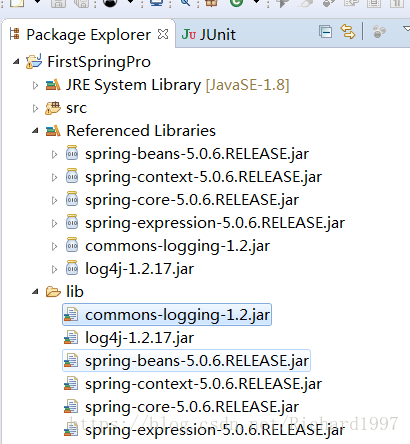This screenshot has width=410, height=444.
Task: Click spring-core jar file icon in lib folder
Action: (71, 407)
